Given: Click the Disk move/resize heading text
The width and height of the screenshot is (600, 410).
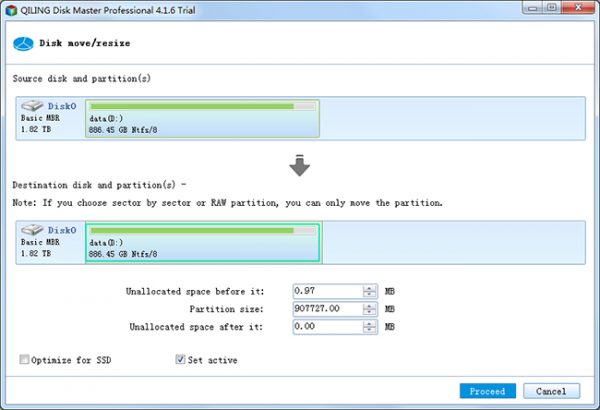Looking at the screenshot, I should click(85, 43).
